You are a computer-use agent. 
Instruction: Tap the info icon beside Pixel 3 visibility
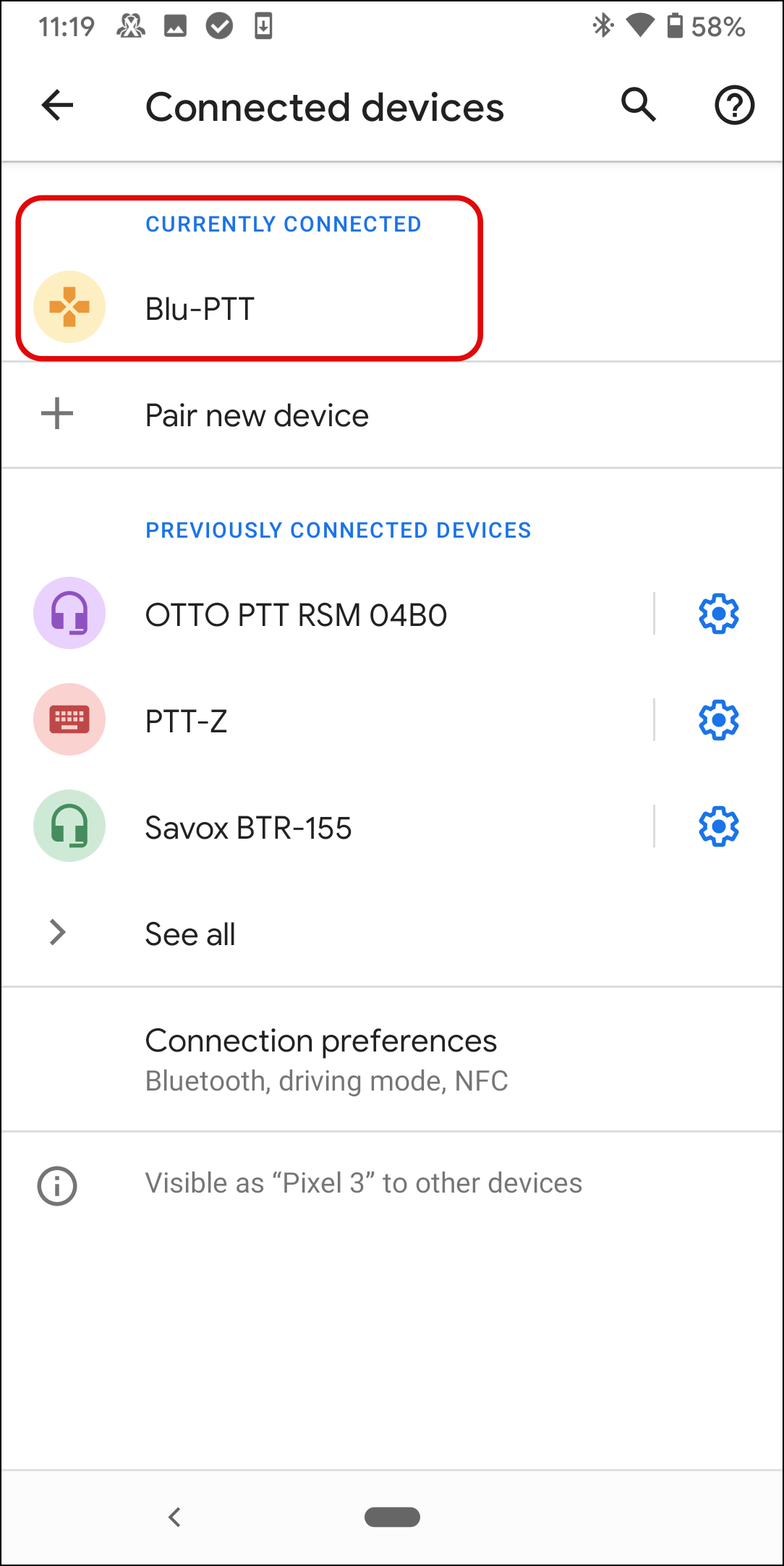coord(57,1185)
